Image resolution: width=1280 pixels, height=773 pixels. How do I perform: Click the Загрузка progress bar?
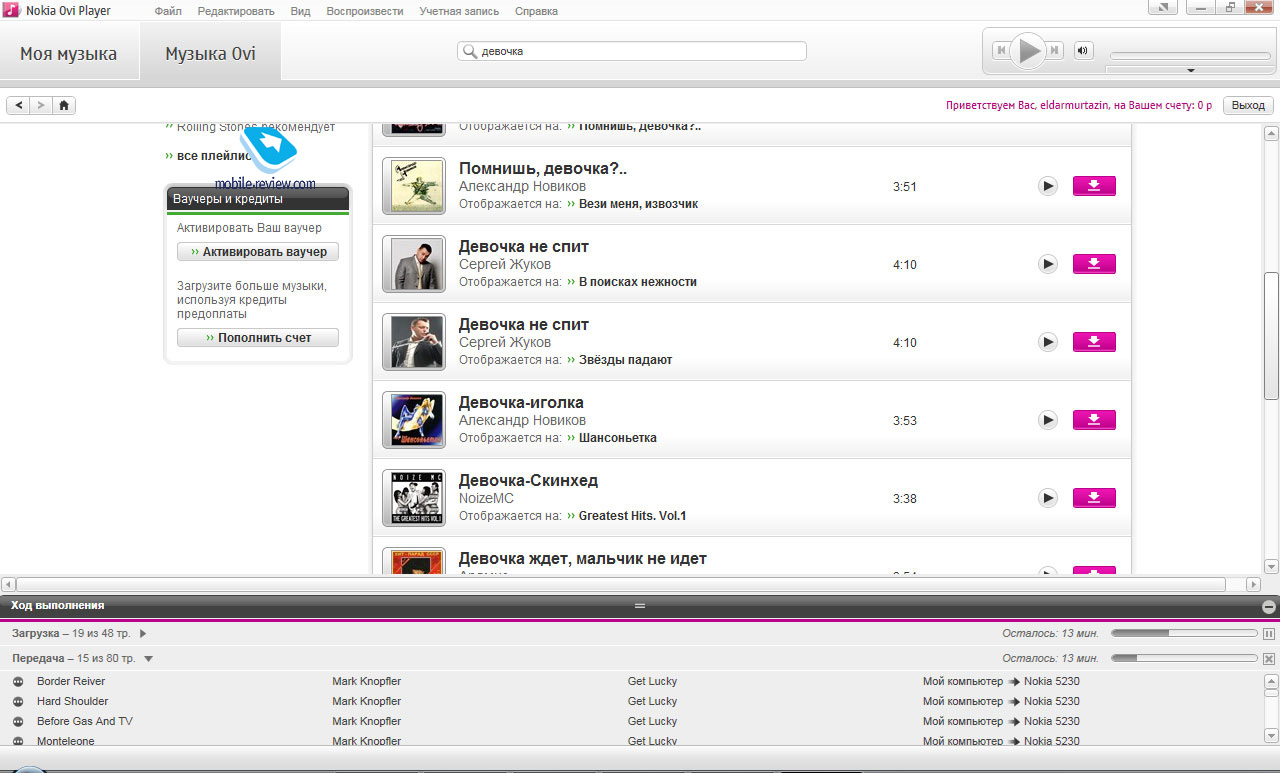tap(1184, 633)
